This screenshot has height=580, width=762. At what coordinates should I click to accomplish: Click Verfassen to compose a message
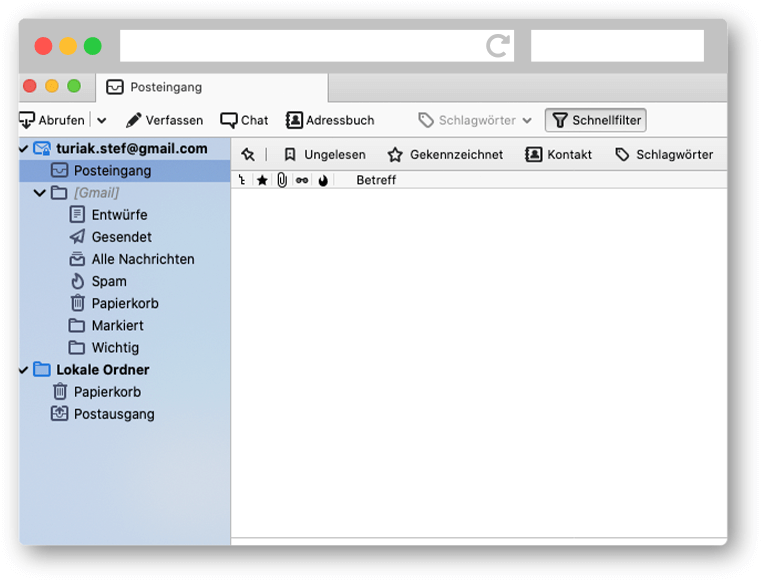point(165,120)
